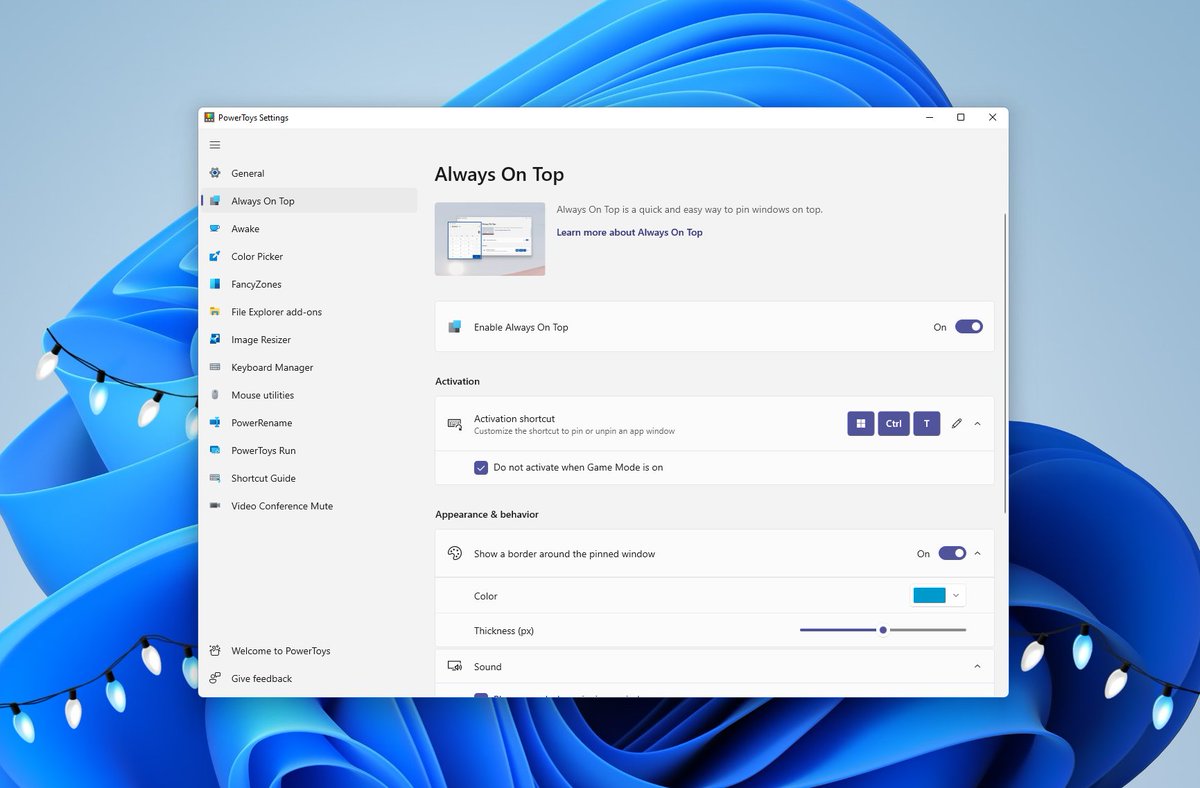Viewport: 1200px width, 788px height.
Task: Click the FancyZones sidebar icon
Action: click(215, 284)
